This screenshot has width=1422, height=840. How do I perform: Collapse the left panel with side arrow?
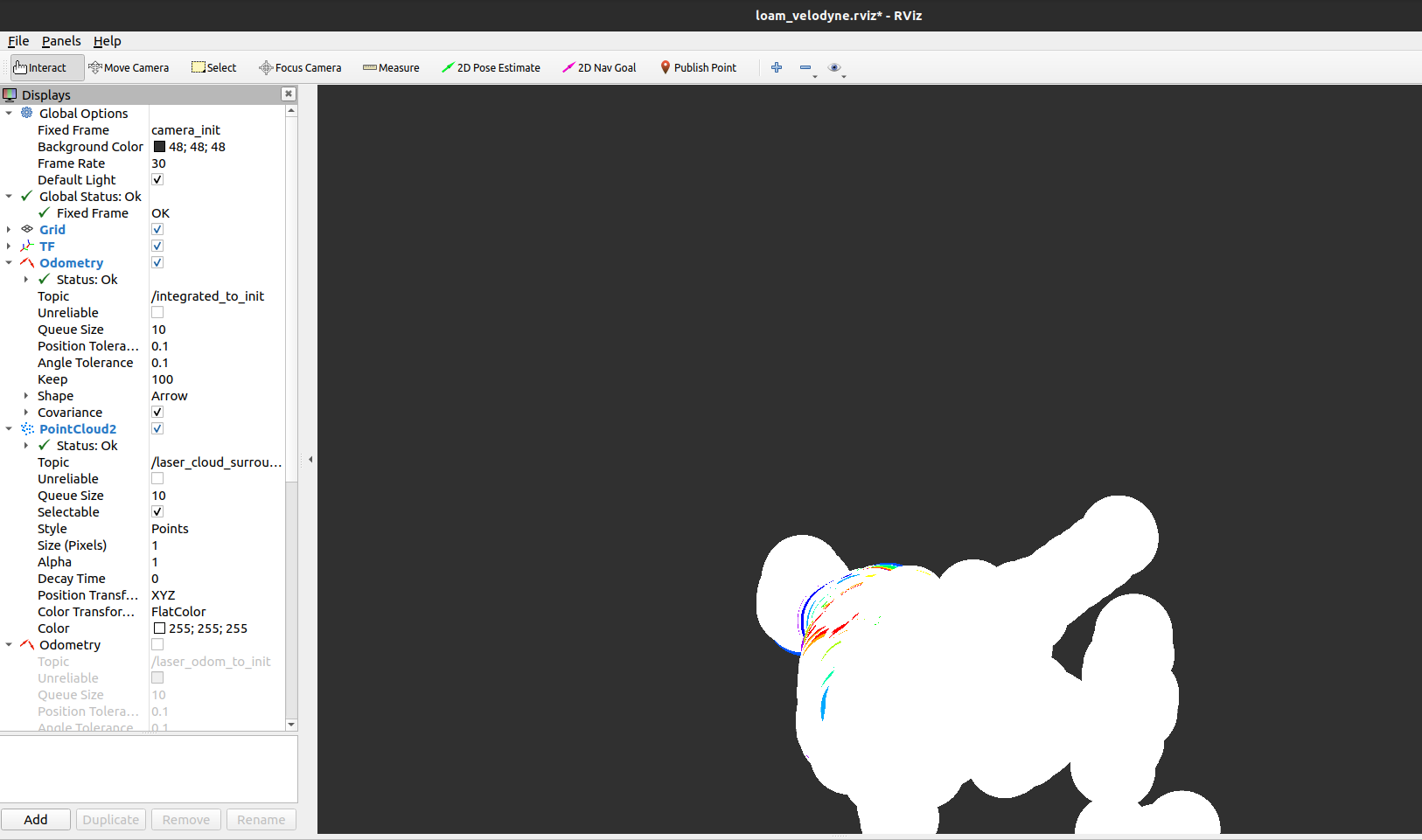click(x=310, y=459)
